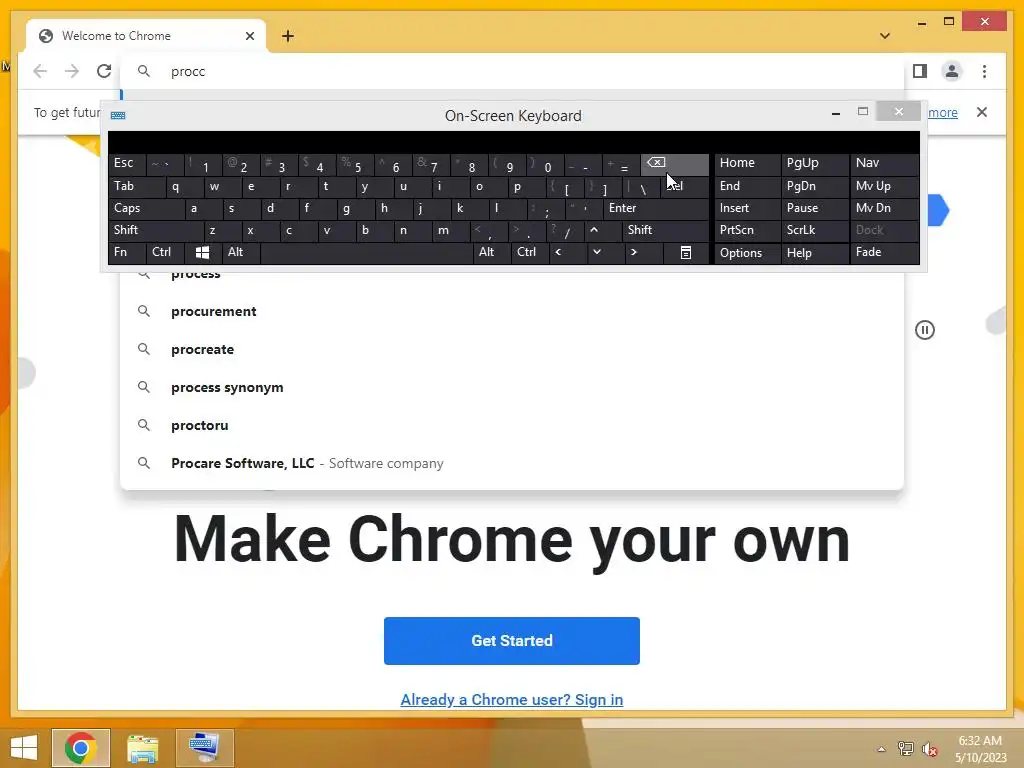Open File Explorer from the taskbar
The height and width of the screenshot is (768, 1024).
click(142, 748)
